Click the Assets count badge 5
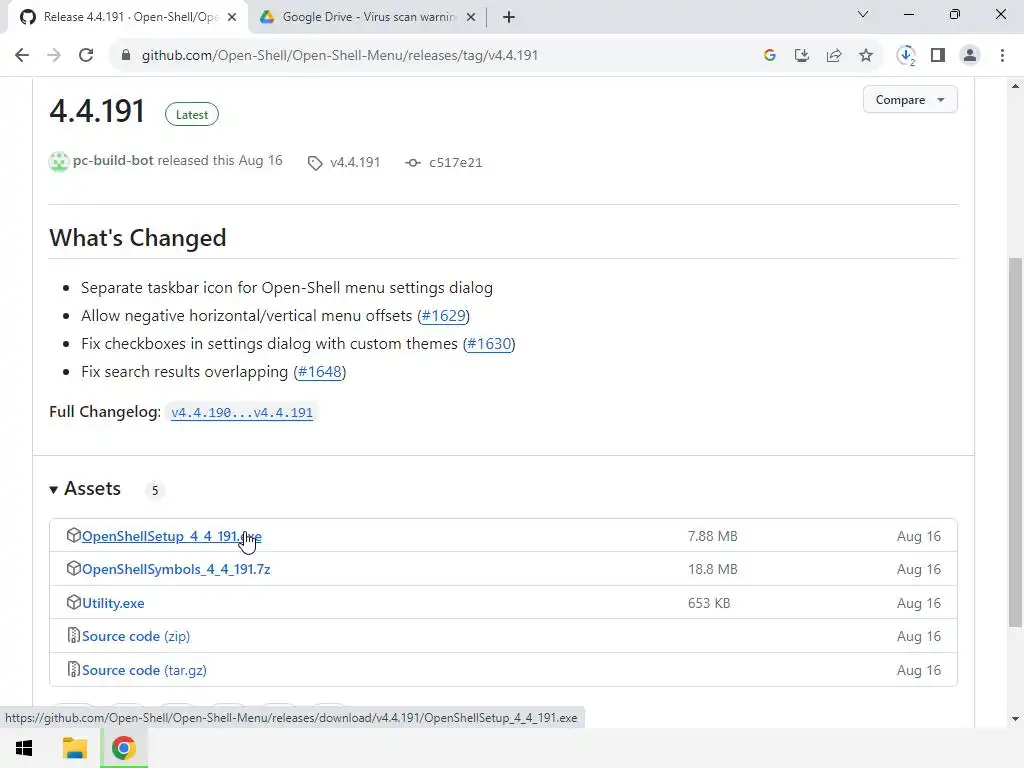 coord(155,490)
